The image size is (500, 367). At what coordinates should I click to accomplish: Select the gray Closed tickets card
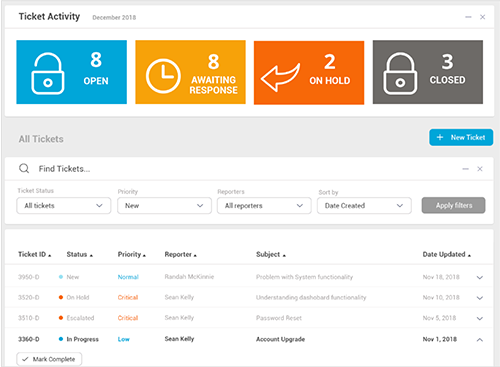point(428,72)
